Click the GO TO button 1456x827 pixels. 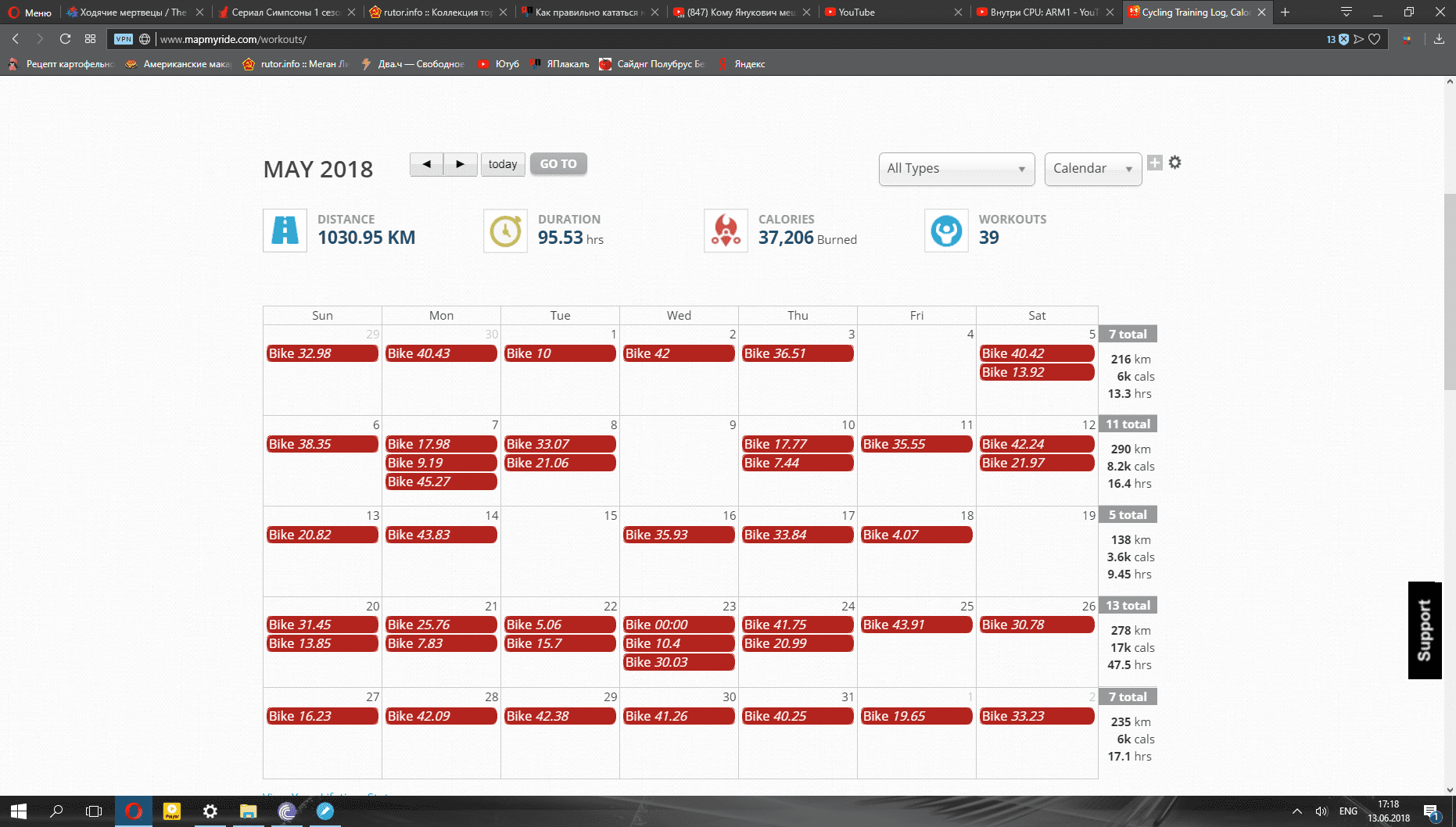click(x=558, y=164)
